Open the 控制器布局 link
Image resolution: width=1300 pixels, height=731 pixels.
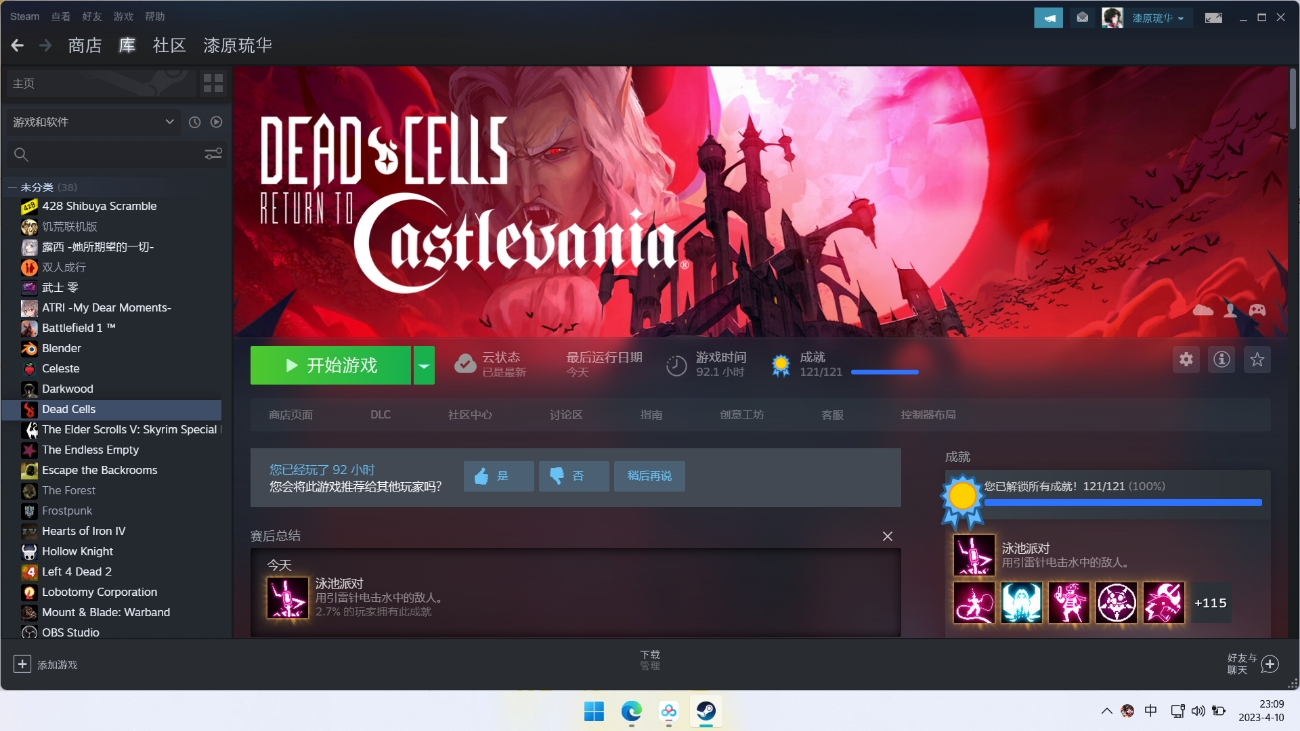928,414
